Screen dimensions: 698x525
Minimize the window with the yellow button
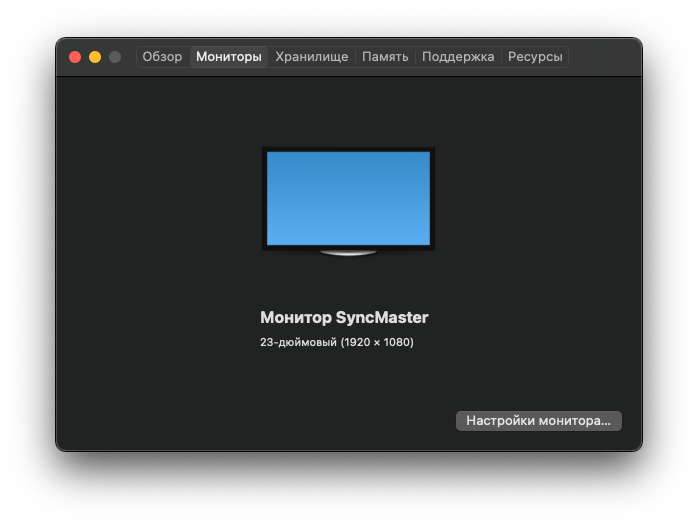95,57
